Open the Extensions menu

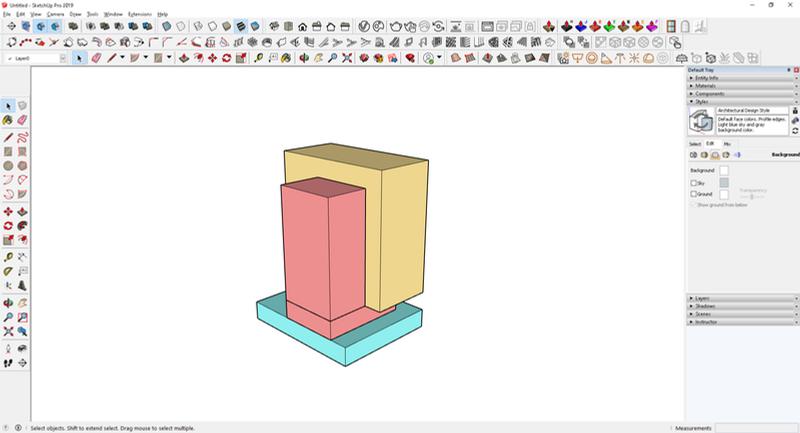click(139, 14)
